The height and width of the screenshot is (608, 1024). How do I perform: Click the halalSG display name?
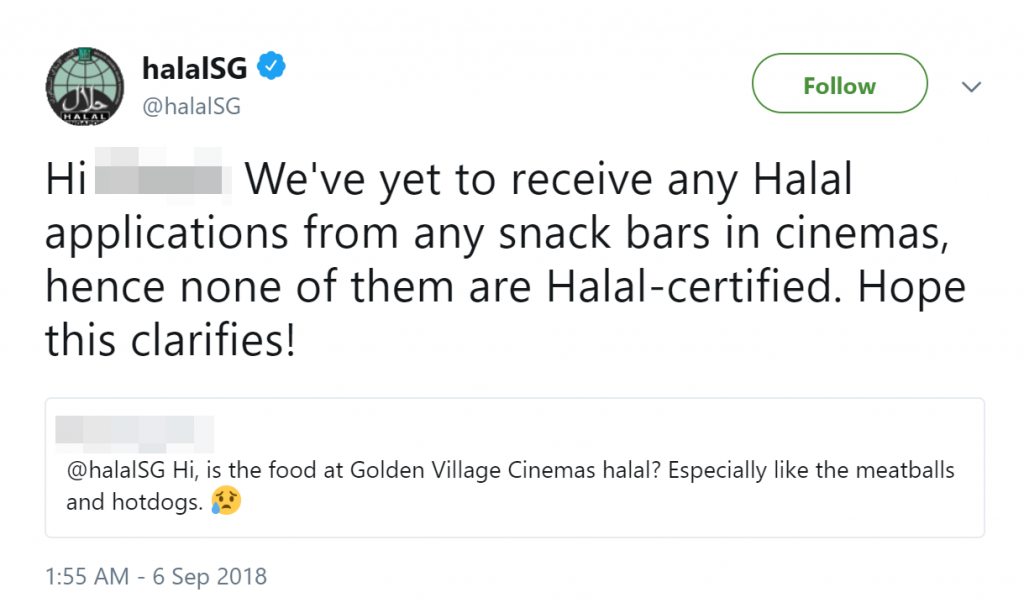point(193,66)
